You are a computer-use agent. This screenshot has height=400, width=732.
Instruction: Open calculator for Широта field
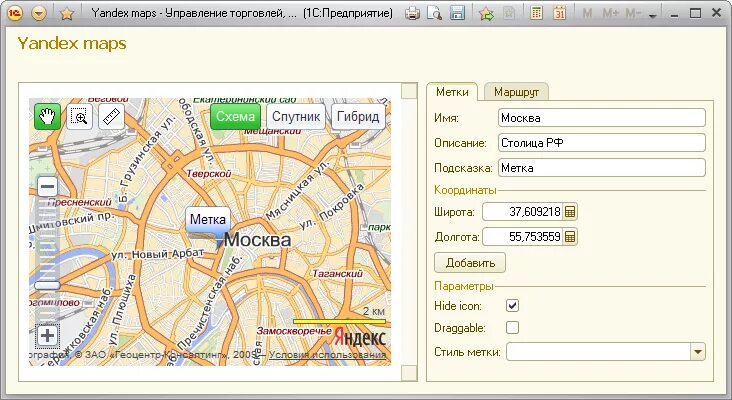[x=570, y=212]
